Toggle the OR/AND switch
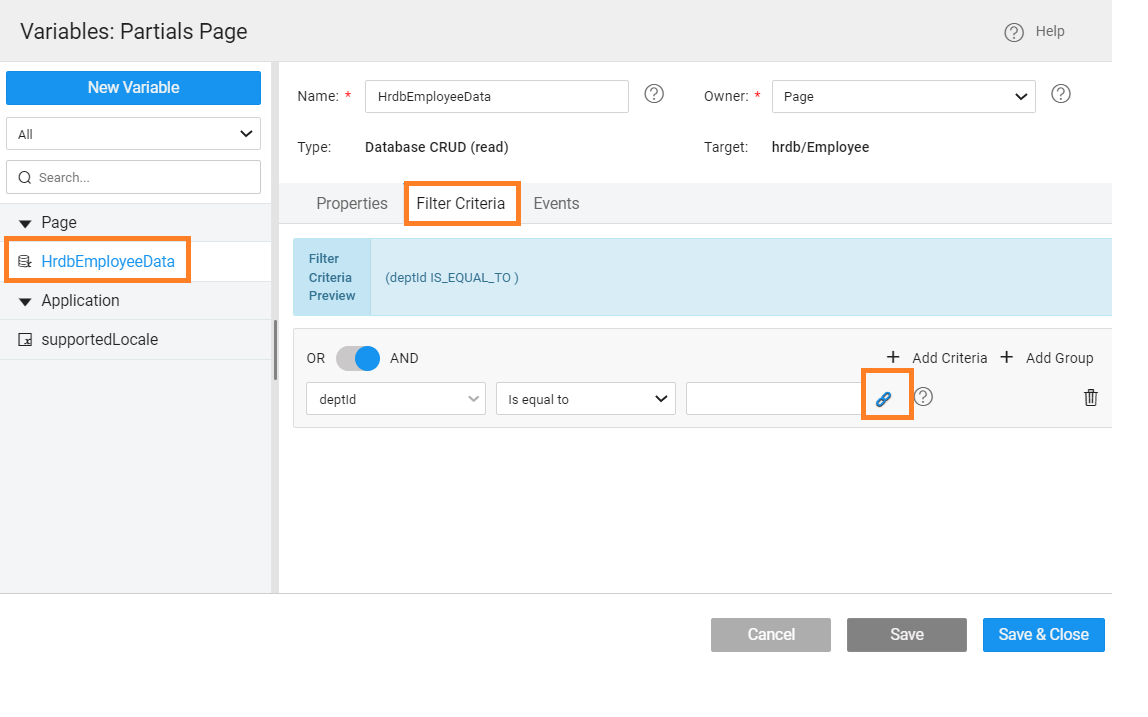Image resolution: width=1148 pixels, height=717 pixels. pos(357,358)
